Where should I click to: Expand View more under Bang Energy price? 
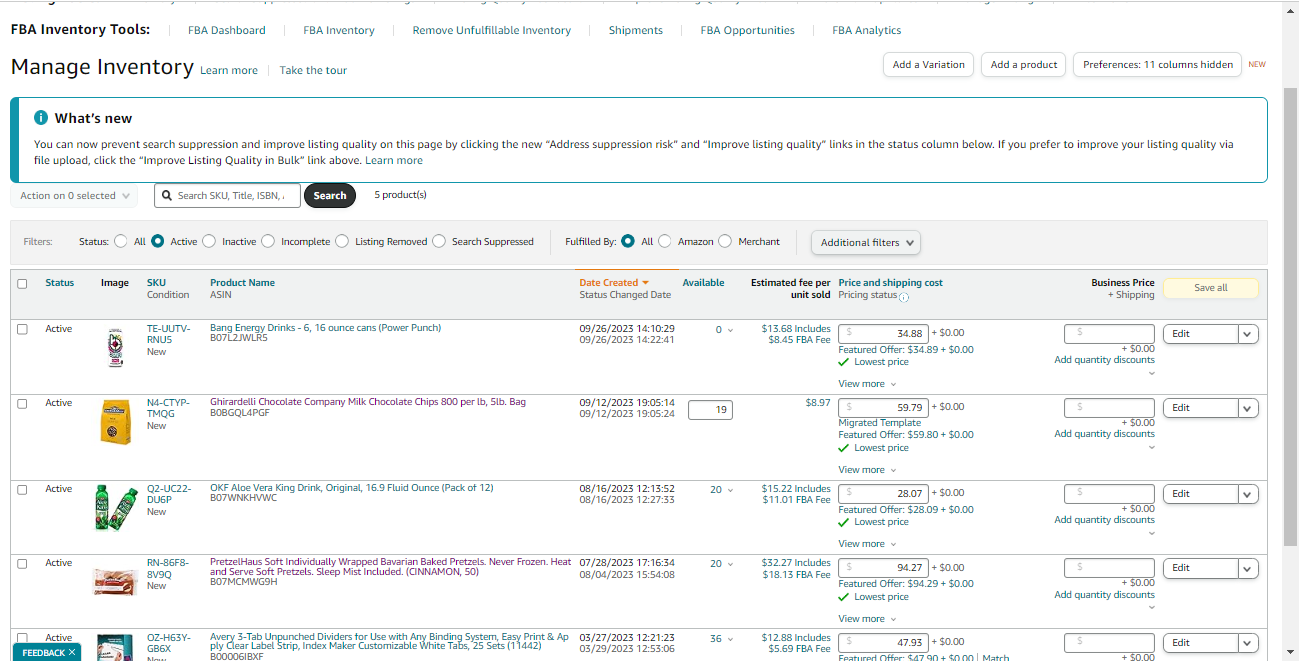pos(867,384)
